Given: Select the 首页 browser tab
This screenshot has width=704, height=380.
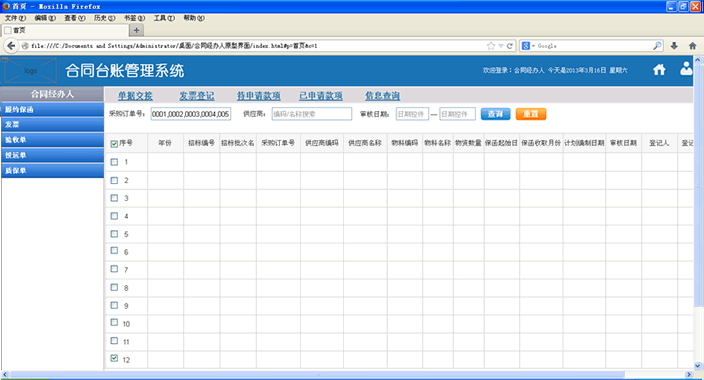Looking at the screenshot, I should (65, 30).
